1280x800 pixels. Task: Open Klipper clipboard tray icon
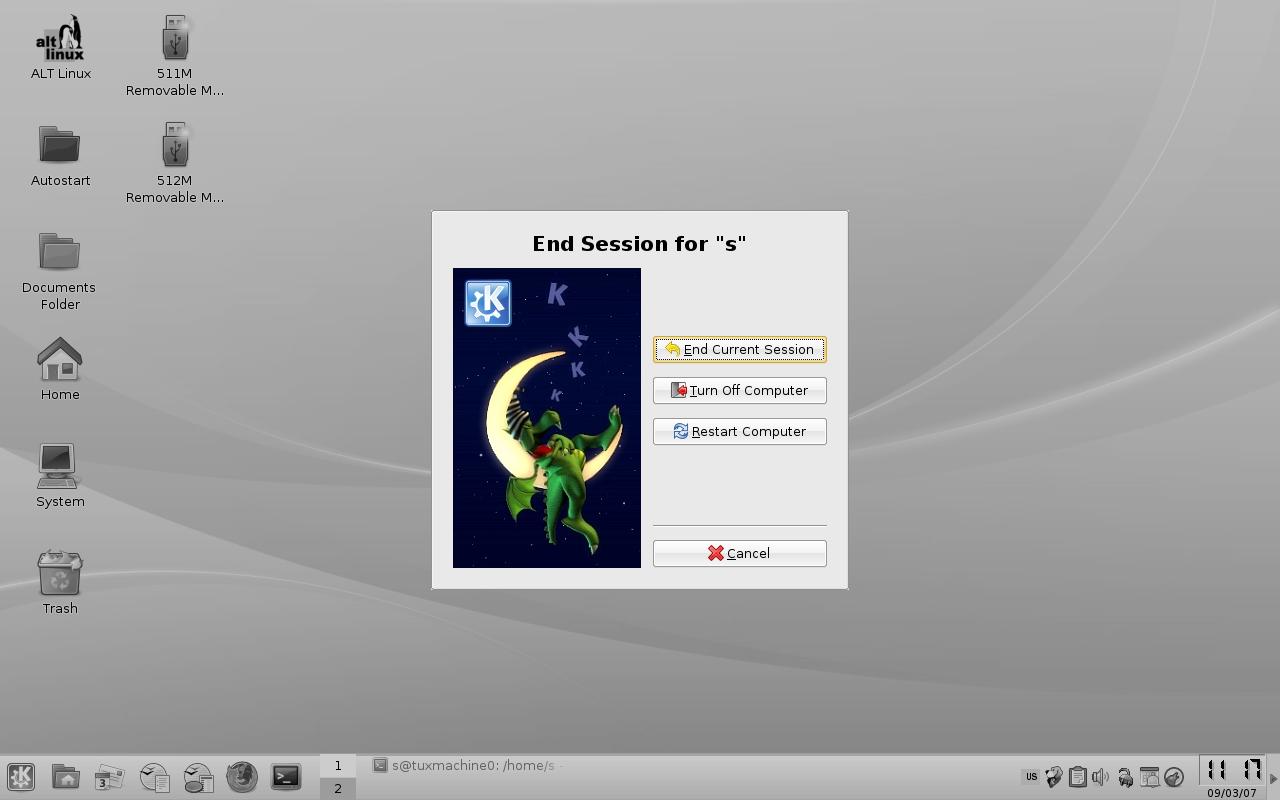pos(1078,777)
